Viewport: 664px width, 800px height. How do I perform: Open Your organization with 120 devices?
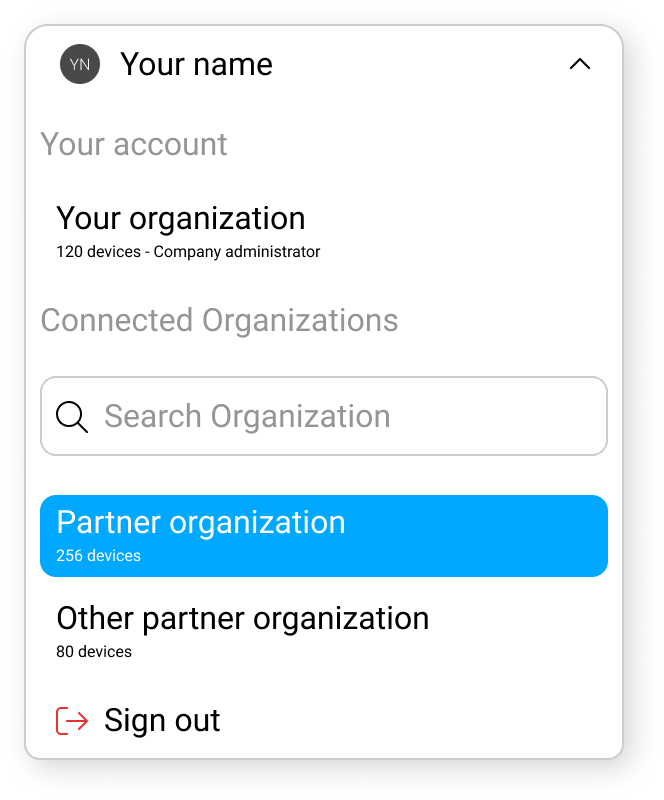pos(181,218)
